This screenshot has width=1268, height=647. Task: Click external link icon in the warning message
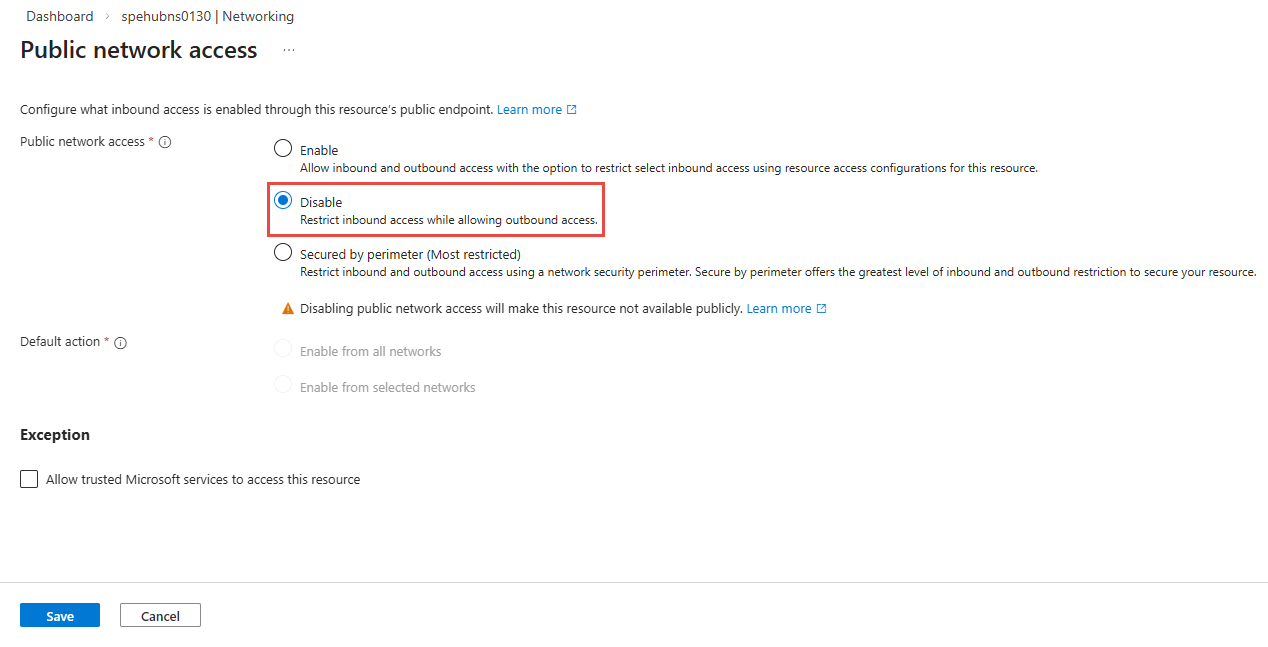[822, 309]
